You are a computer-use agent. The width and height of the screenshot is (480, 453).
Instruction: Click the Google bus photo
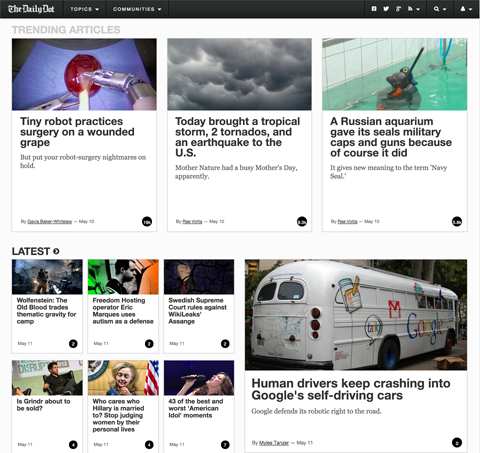coord(356,315)
